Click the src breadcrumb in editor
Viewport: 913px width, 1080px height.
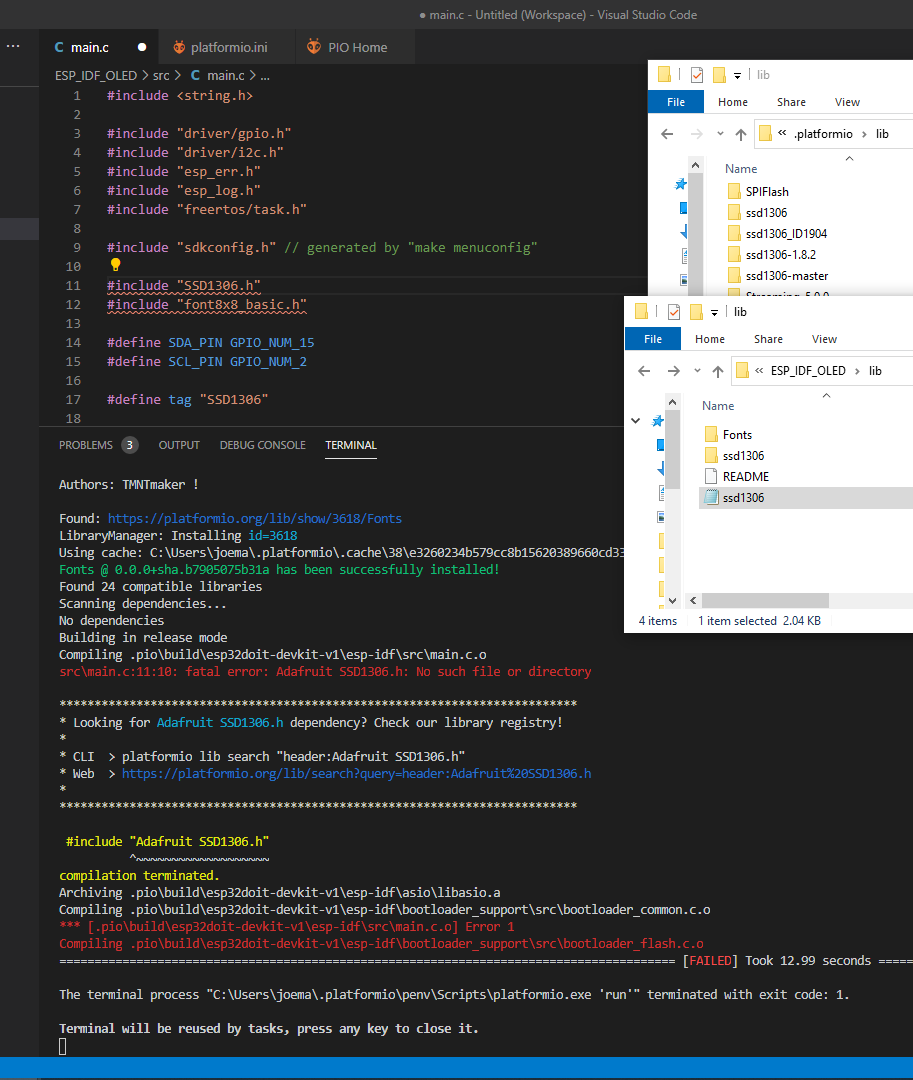pyautogui.click(x=161, y=76)
